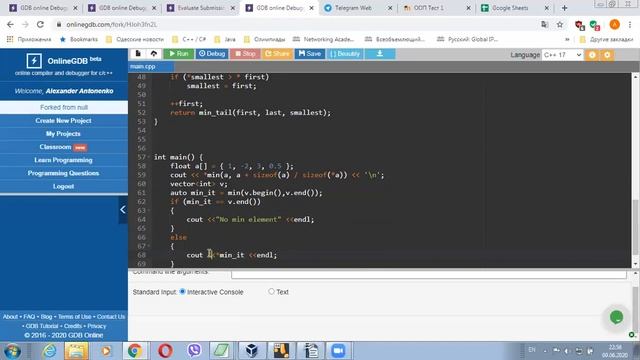Select the main.cpp file tab
The image size is (640, 360).
(151, 67)
